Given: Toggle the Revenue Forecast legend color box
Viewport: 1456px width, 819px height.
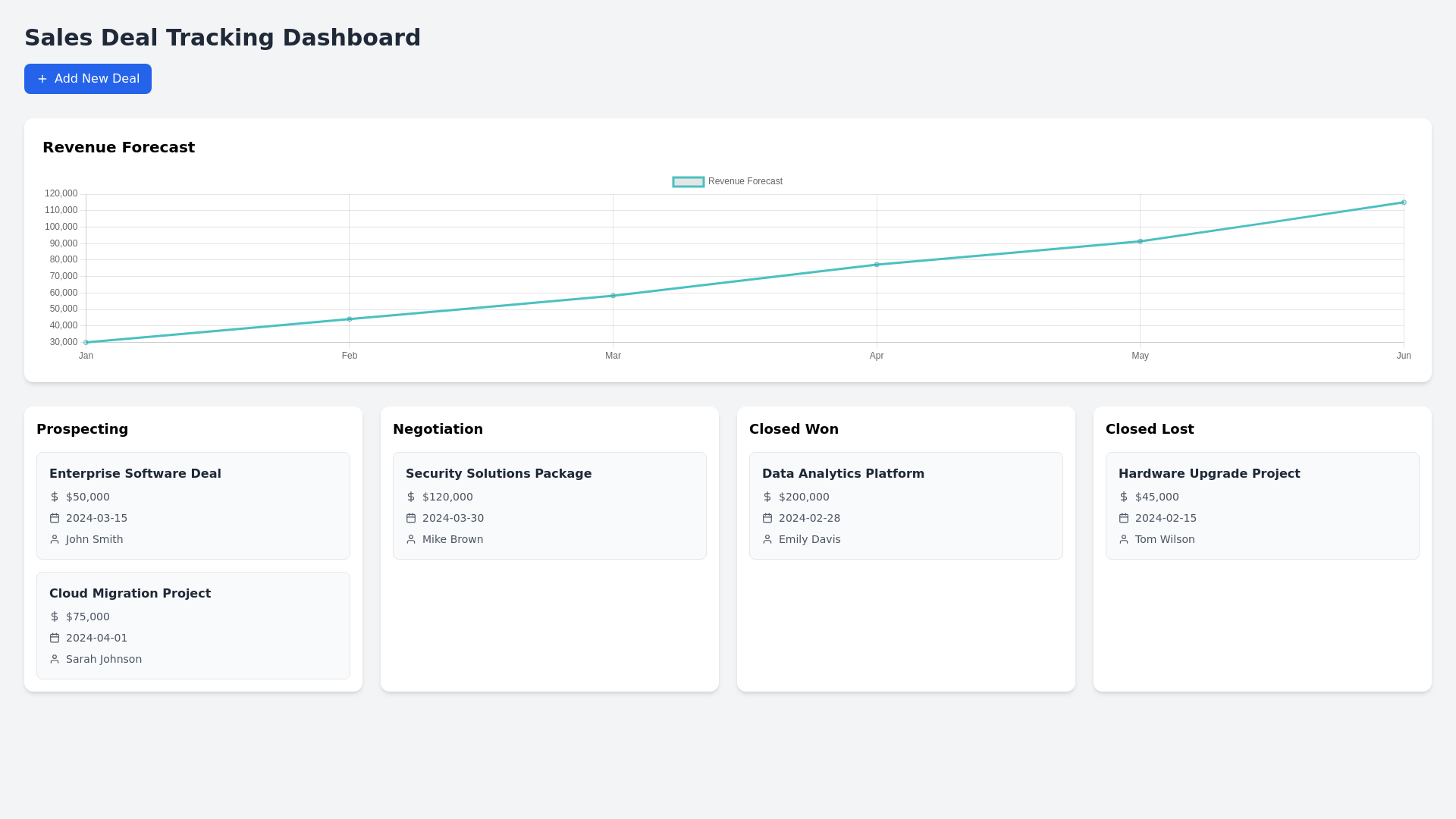Looking at the screenshot, I should point(689,182).
